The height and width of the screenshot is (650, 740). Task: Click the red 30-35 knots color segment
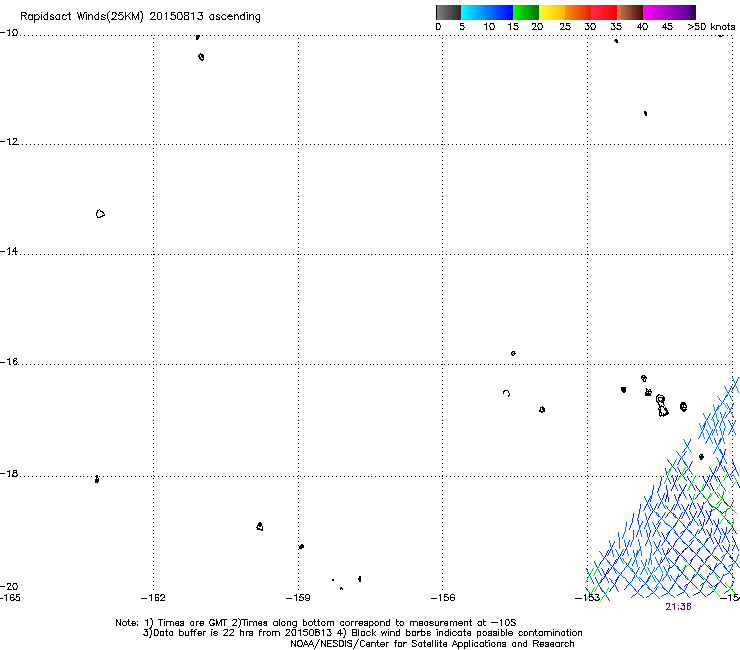point(604,12)
